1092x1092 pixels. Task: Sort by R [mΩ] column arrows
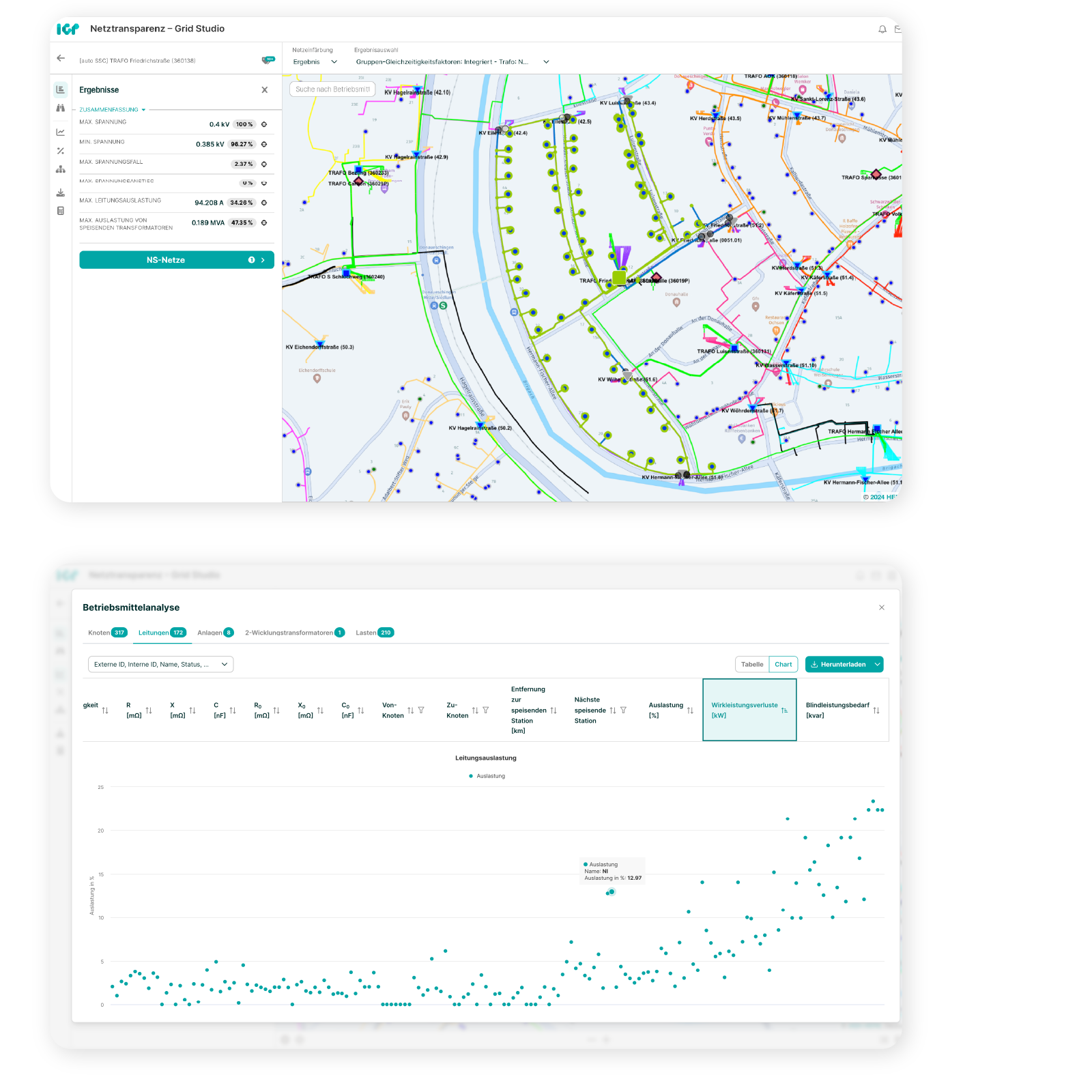tap(149, 710)
